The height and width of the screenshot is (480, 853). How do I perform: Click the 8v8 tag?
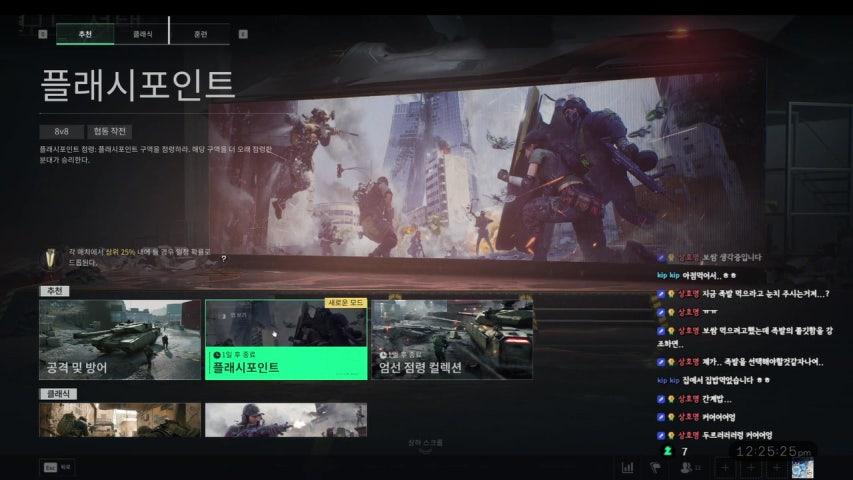[x=61, y=132]
